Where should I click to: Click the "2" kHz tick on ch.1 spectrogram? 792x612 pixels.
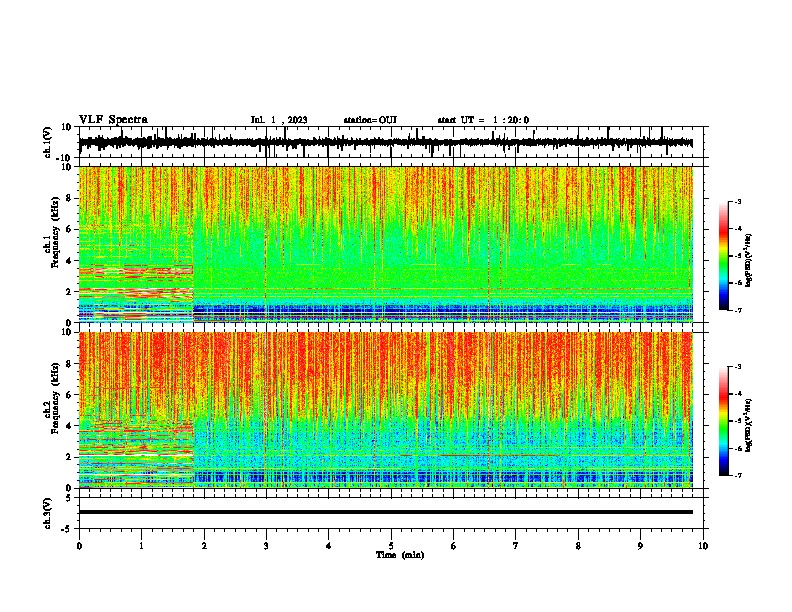click(x=70, y=291)
